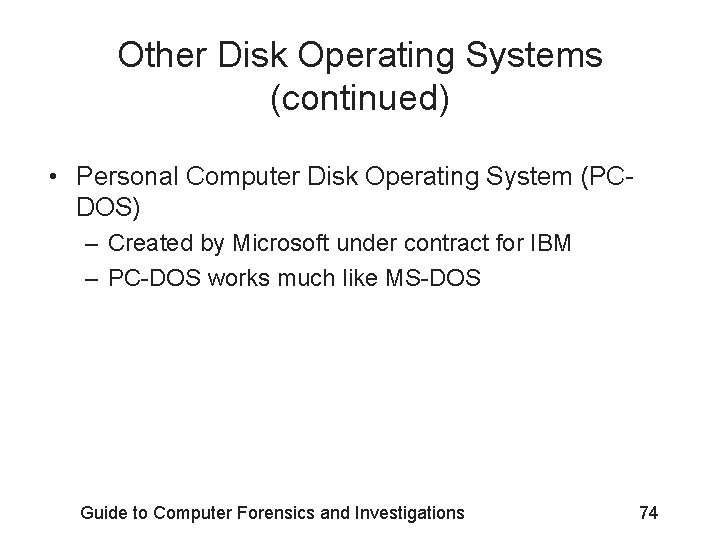
Task: Click the dash before 'Created by Microsoft'
Action: [x=91, y=245]
